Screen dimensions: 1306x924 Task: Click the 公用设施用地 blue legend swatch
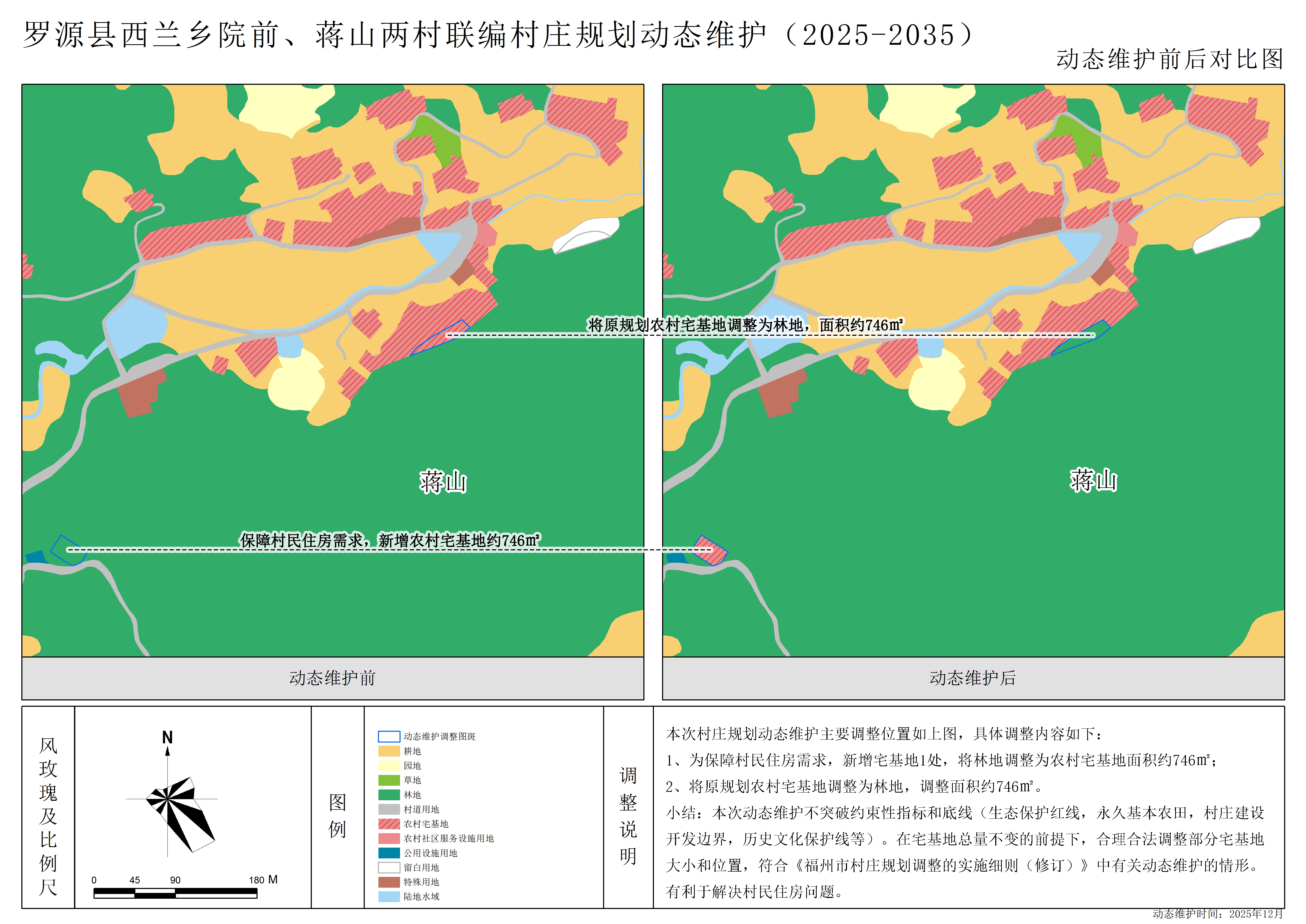389,853
